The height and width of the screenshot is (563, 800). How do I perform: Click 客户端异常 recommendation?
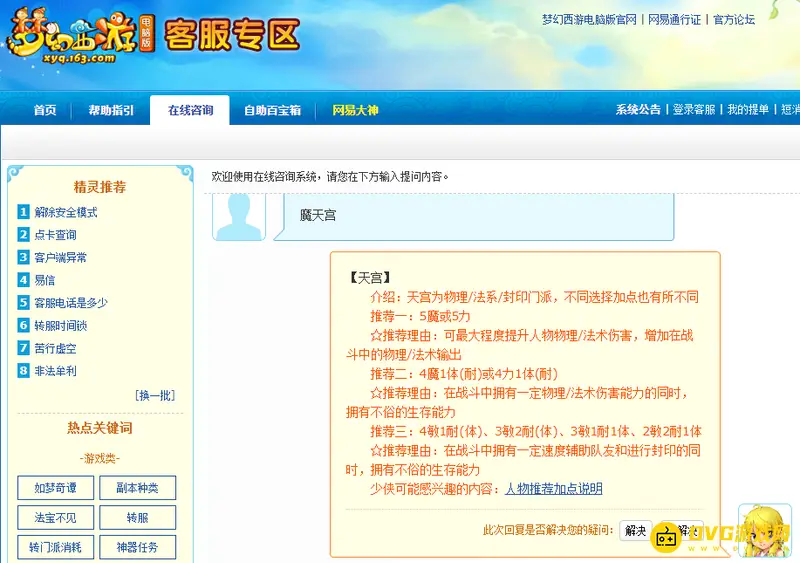[60, 257]
